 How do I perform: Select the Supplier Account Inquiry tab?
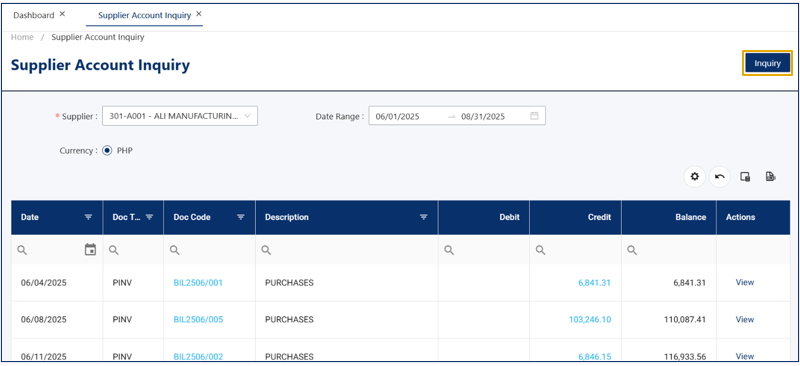tap(144, 15)
